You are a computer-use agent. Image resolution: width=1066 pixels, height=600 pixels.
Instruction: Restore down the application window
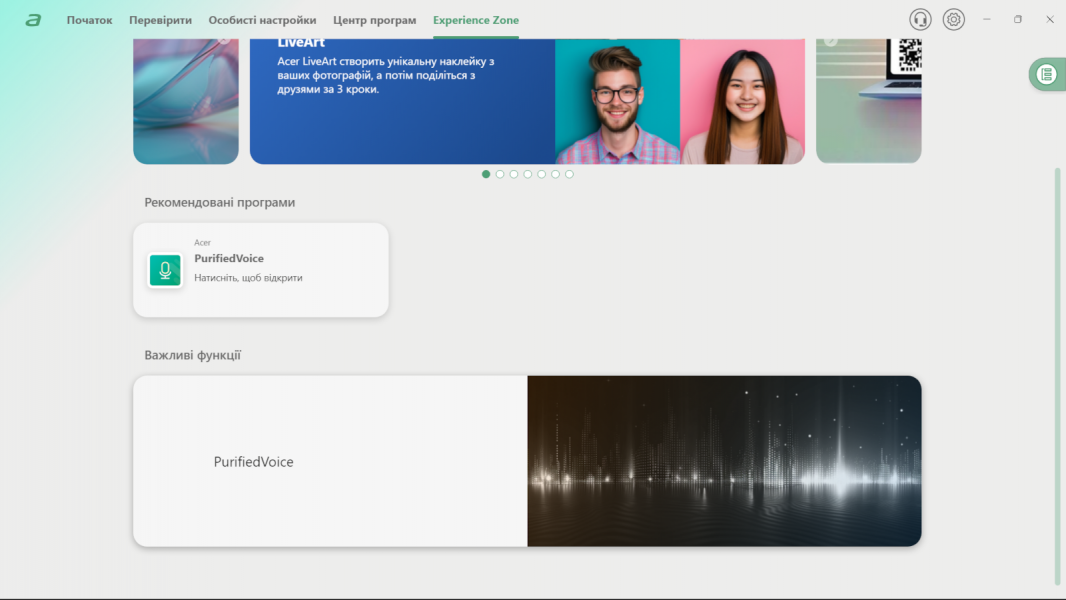(x=1018, y=20)
